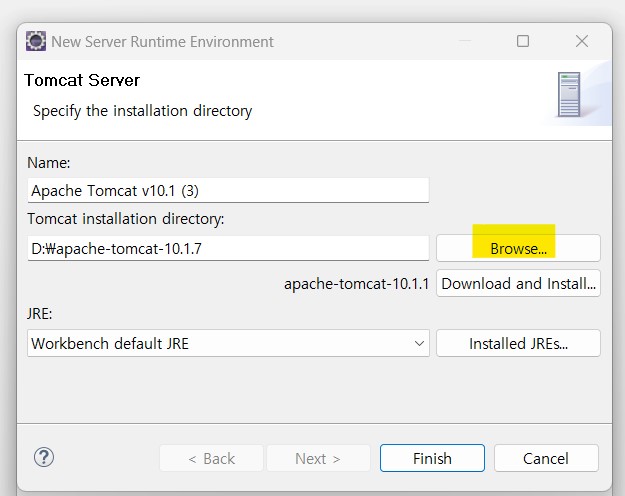Click the Tomcat Server heading text
The width and height of the screenshot is (625, 496).
[82, 81]
